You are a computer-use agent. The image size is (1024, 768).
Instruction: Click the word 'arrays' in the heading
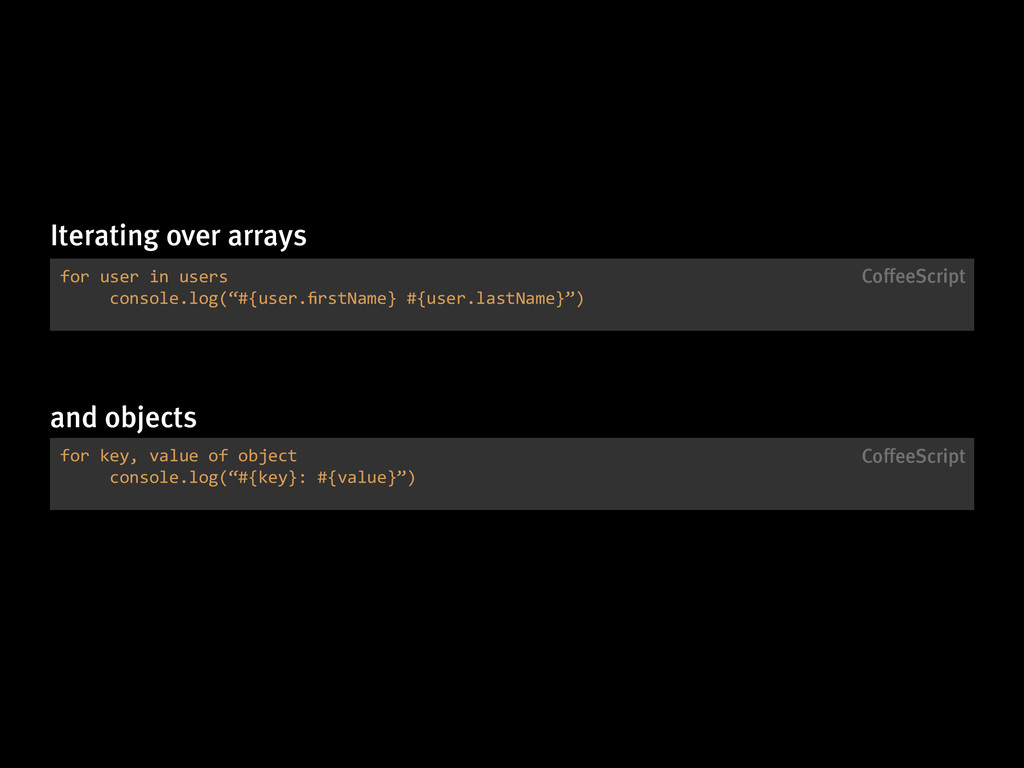pos(267,238)
